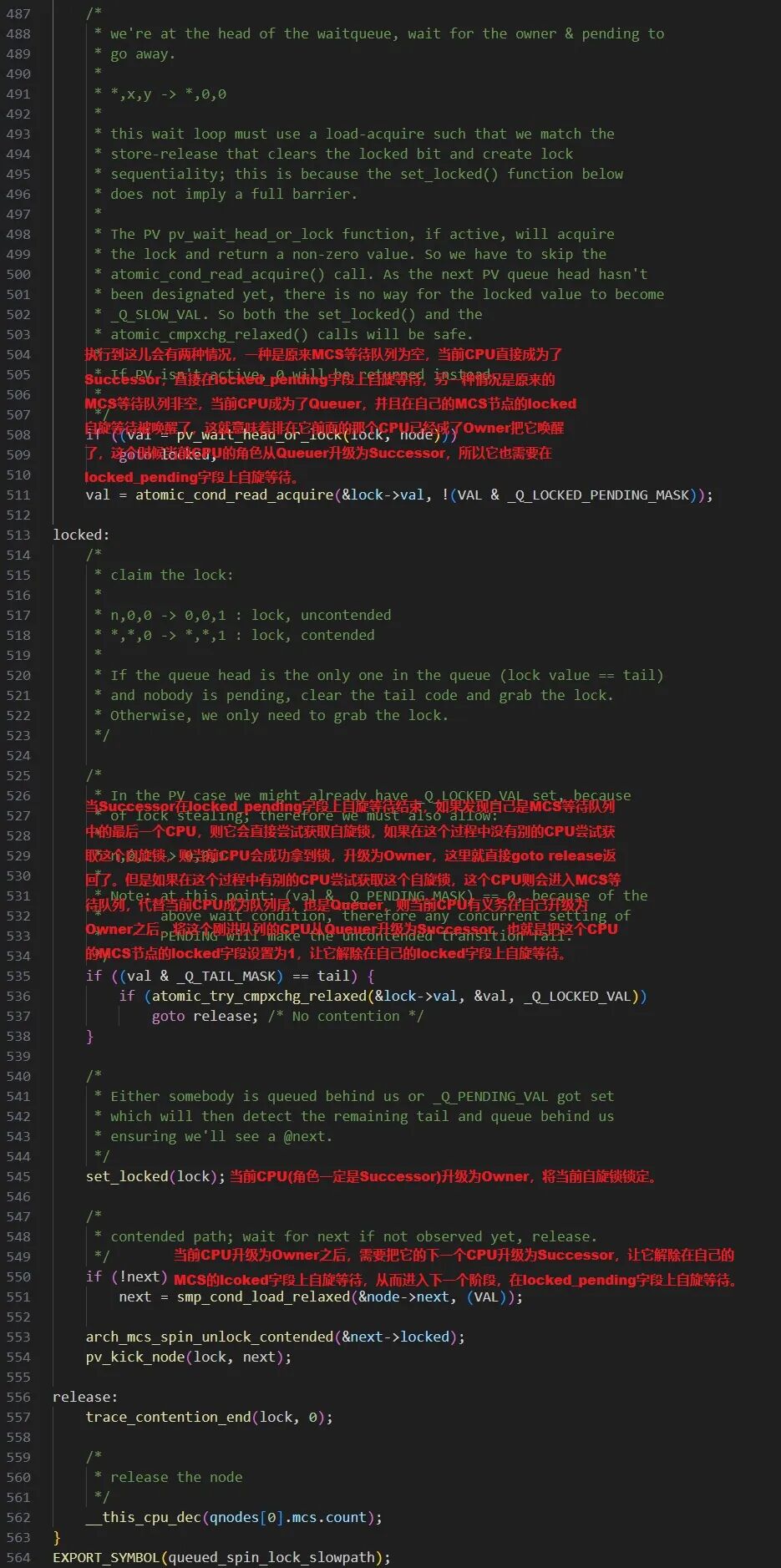Click the "if ((val & _Q_TAIL_MASK) == tail)" line
The width and height of the screenshot is (781, 1568).
[230, 976]
